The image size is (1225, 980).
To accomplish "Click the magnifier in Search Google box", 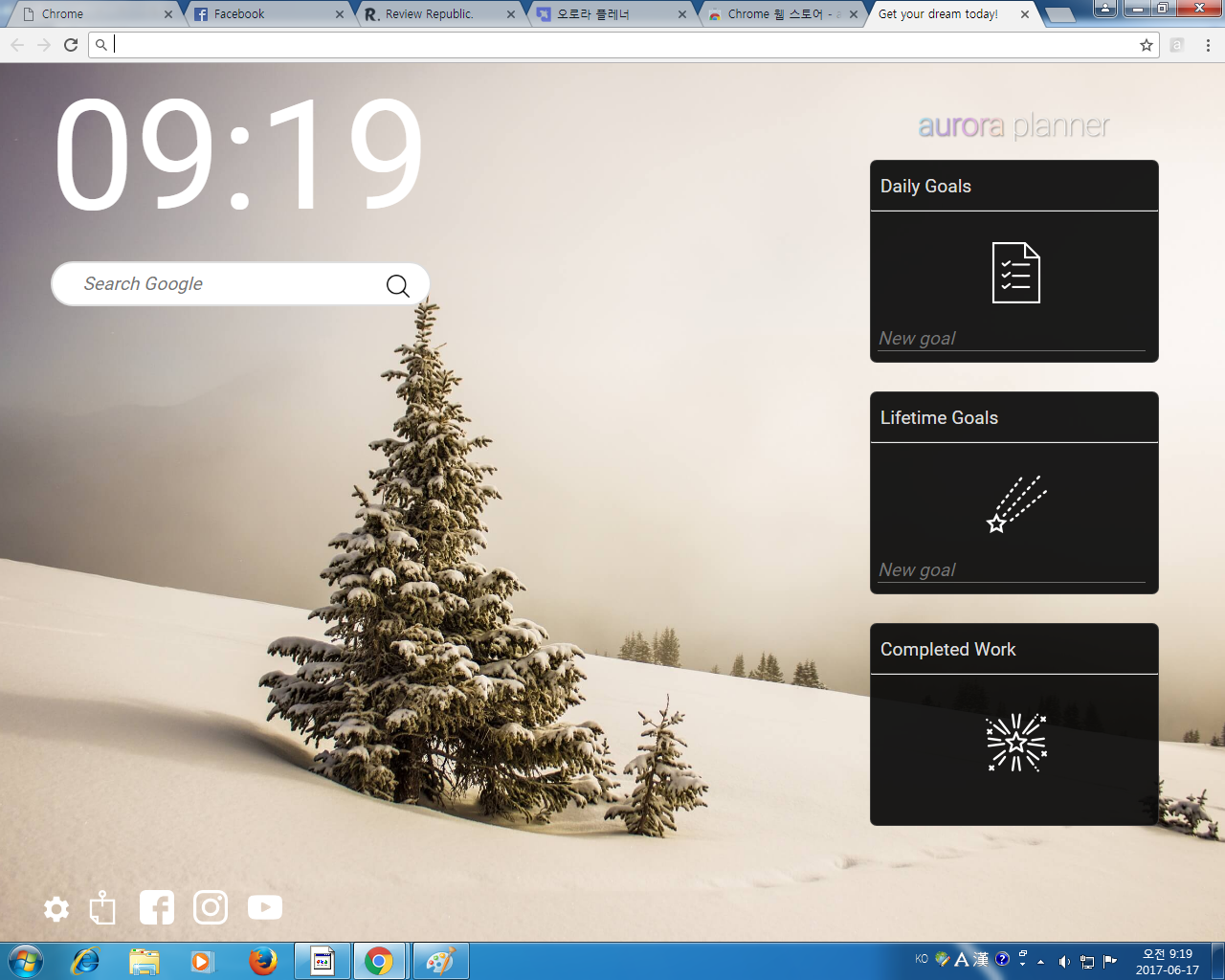I will 398,285.
